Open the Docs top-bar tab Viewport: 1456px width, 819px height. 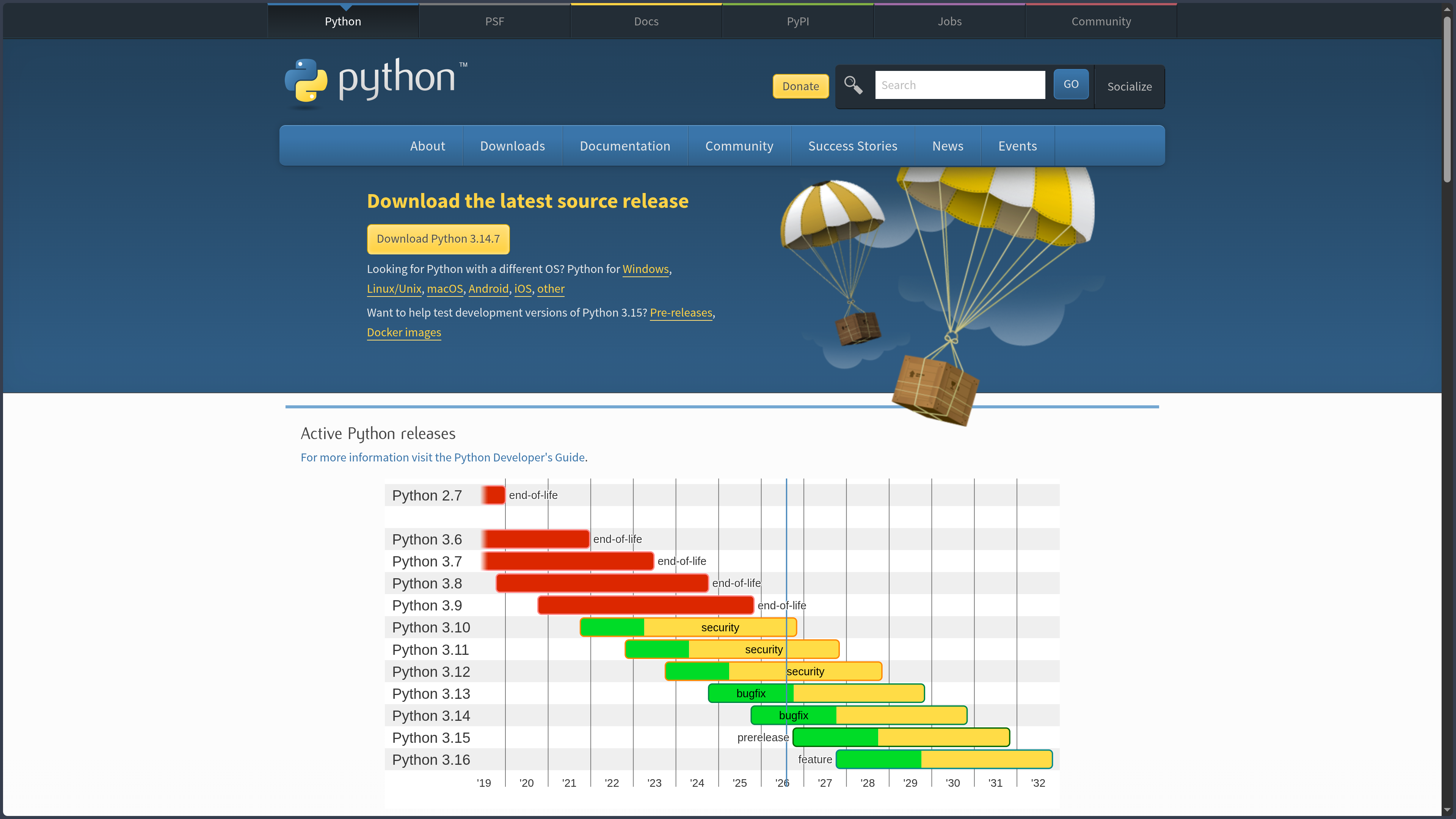coord(646,22)
